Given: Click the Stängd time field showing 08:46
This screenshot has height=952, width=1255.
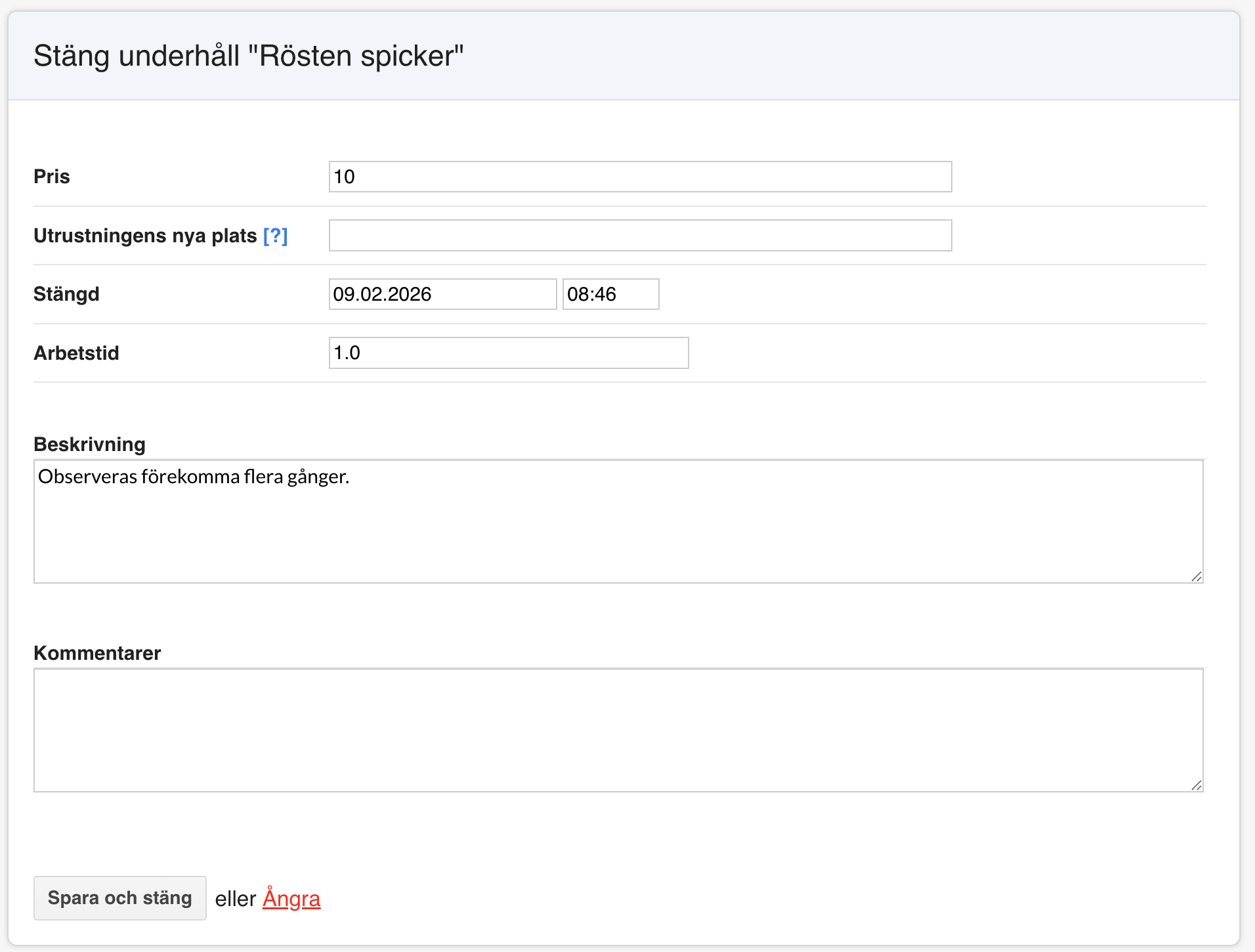Looking at the screenshot, I should click(610, 294).
